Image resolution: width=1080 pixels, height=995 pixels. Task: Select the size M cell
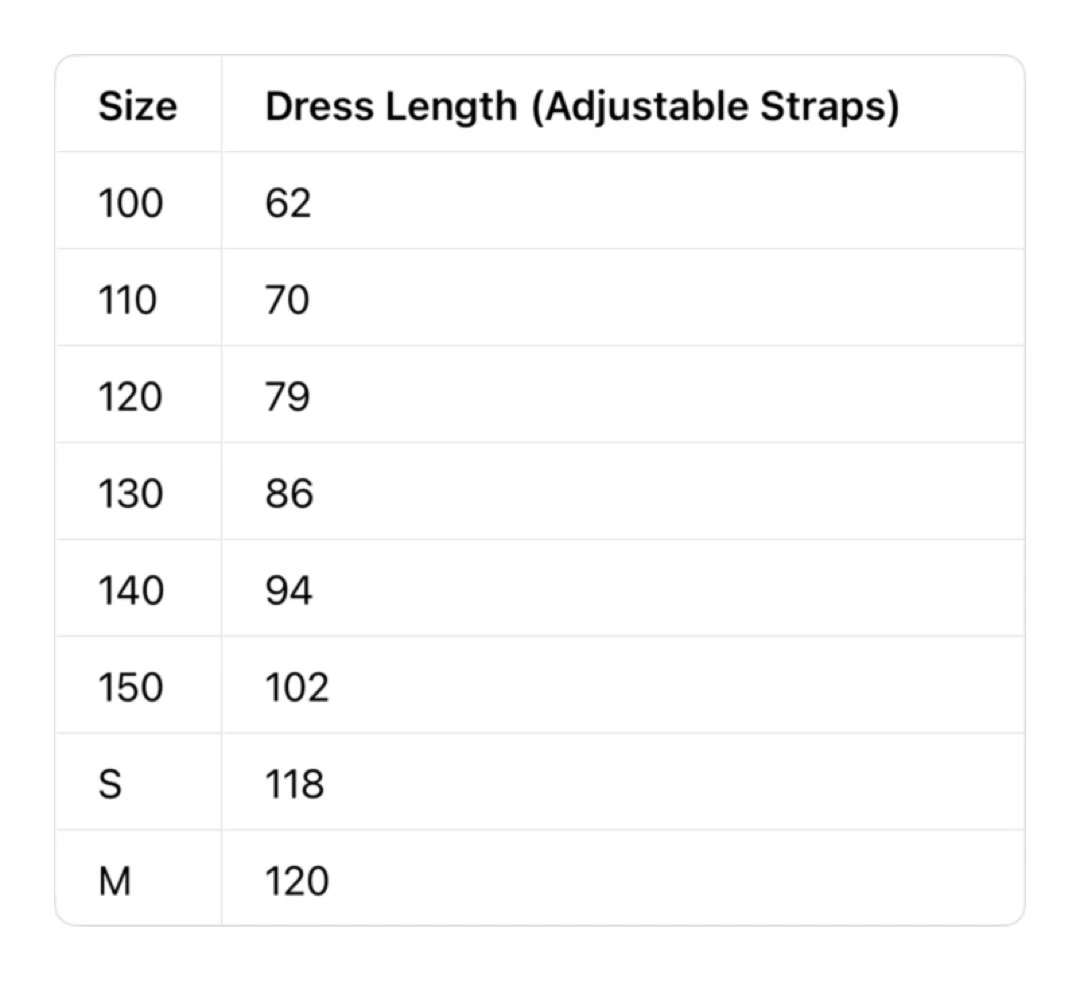pyautogui.click(x=115, y=881)
